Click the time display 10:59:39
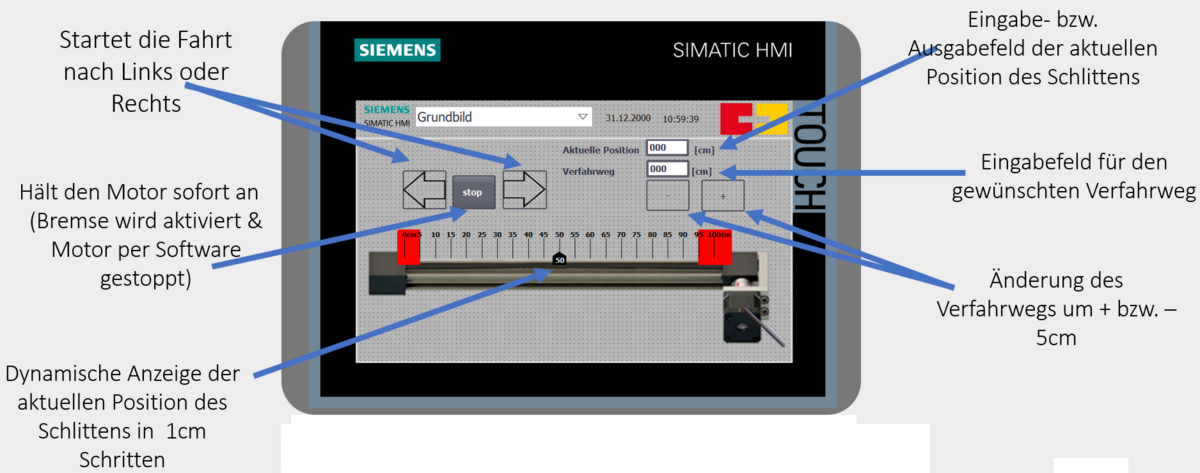The height and width of the screenshot is (473, 1200). coord(681,118)
